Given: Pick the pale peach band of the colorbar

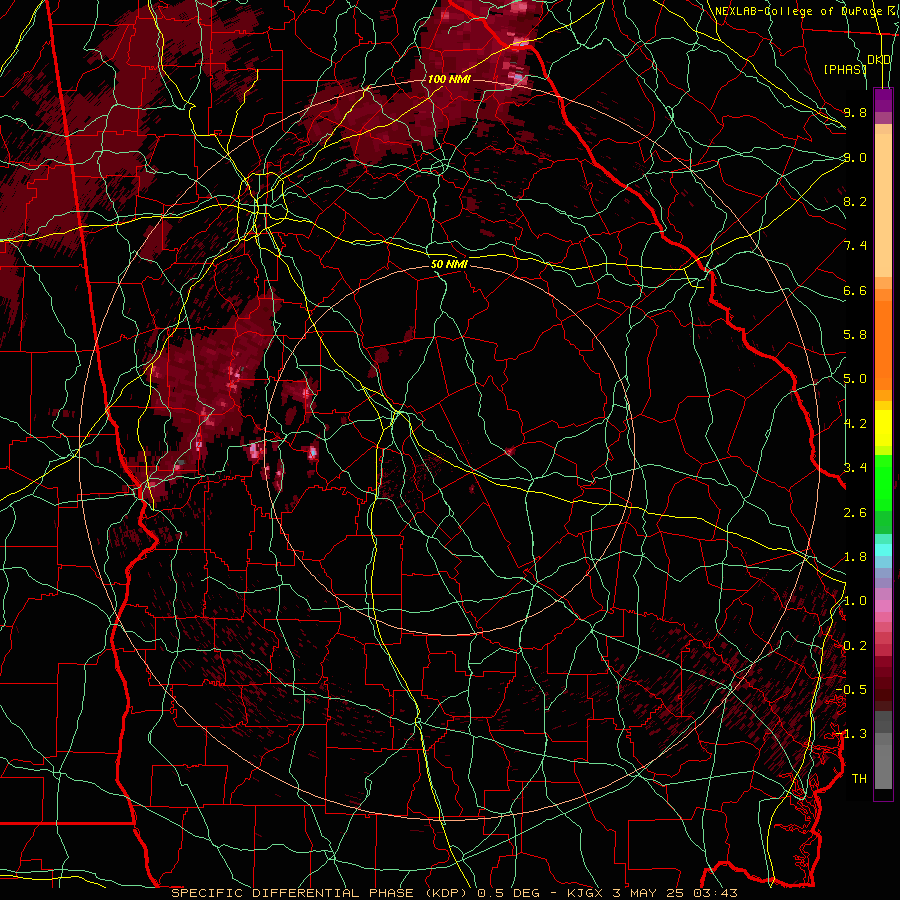Looking at the screenshot, I should tap(883, 207).
